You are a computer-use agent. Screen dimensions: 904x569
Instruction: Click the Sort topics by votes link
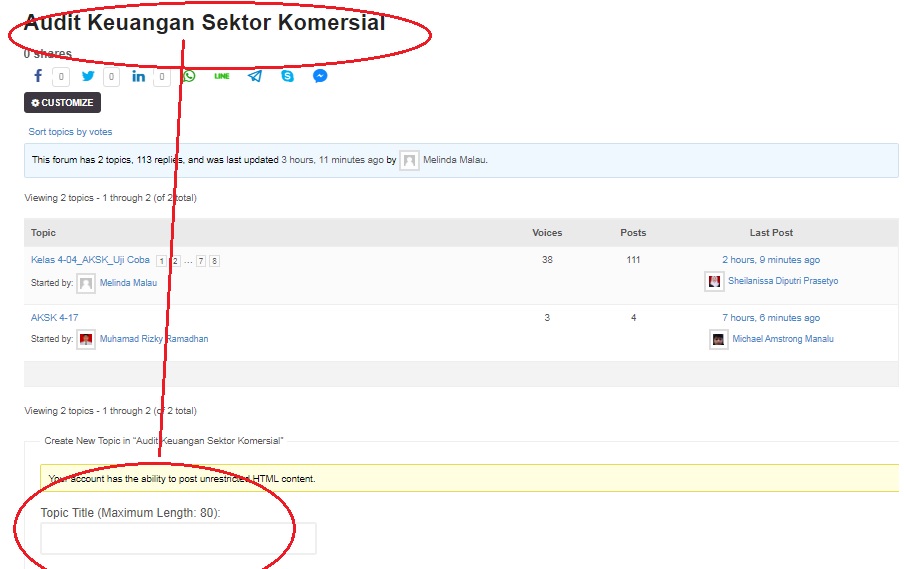tap(70, 132)
